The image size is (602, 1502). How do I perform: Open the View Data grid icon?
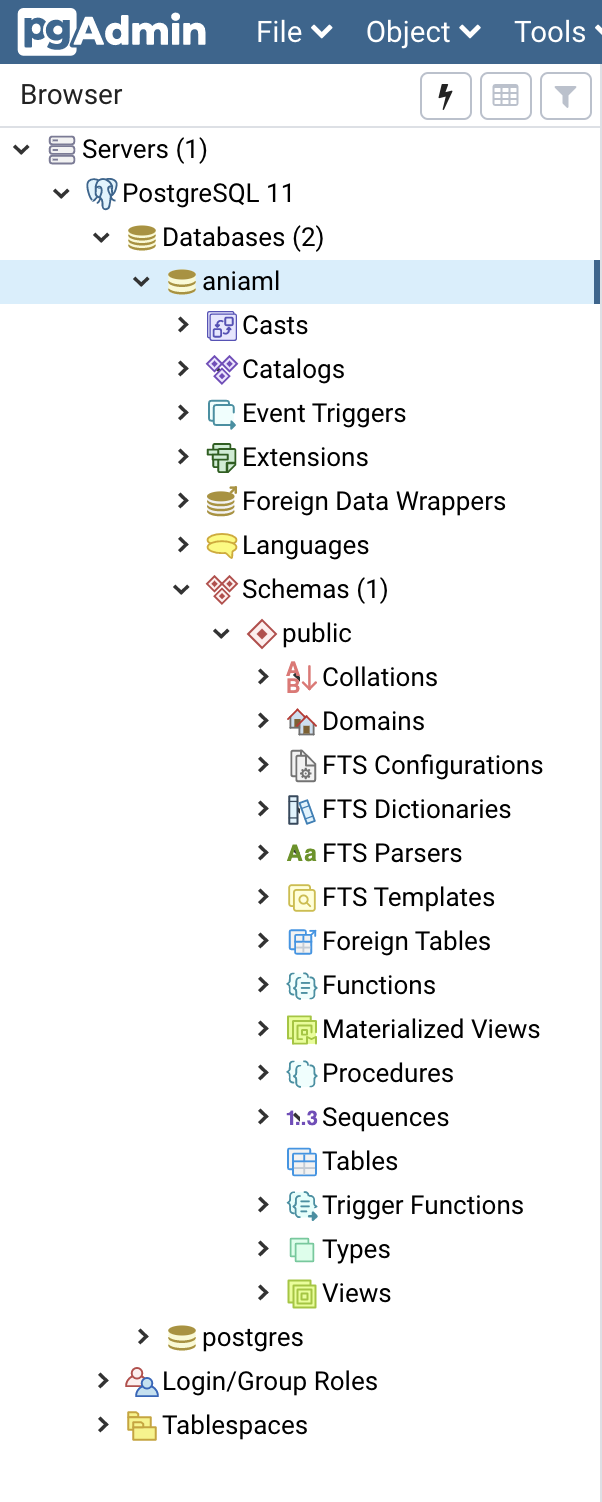[x=505, y=96]
